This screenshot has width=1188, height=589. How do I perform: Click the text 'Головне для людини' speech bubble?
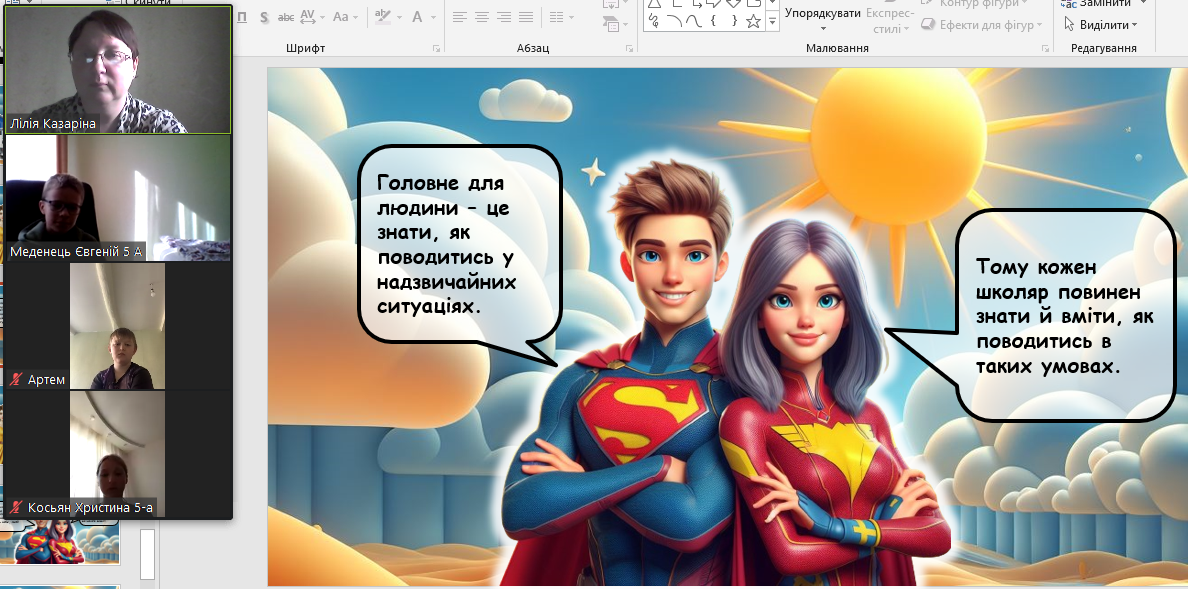[x=458, y=244]
